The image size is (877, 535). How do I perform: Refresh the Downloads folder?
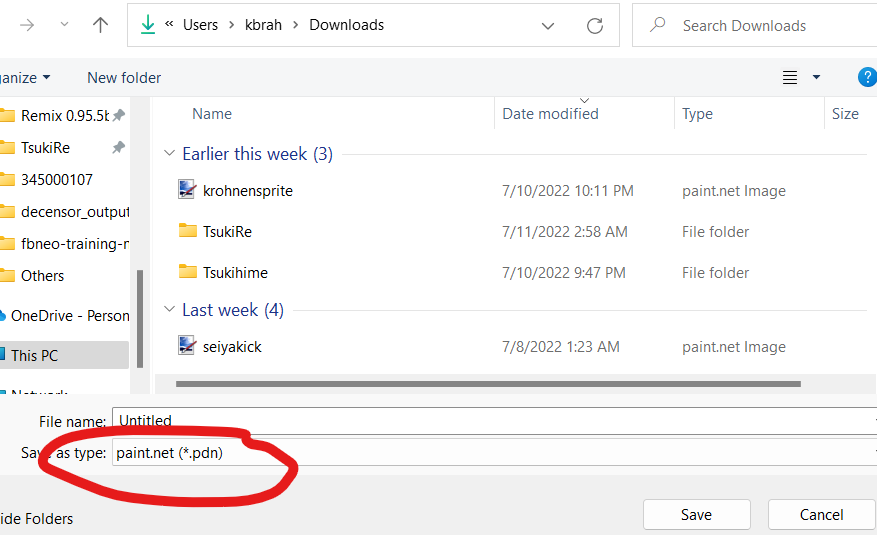point(595,26)
